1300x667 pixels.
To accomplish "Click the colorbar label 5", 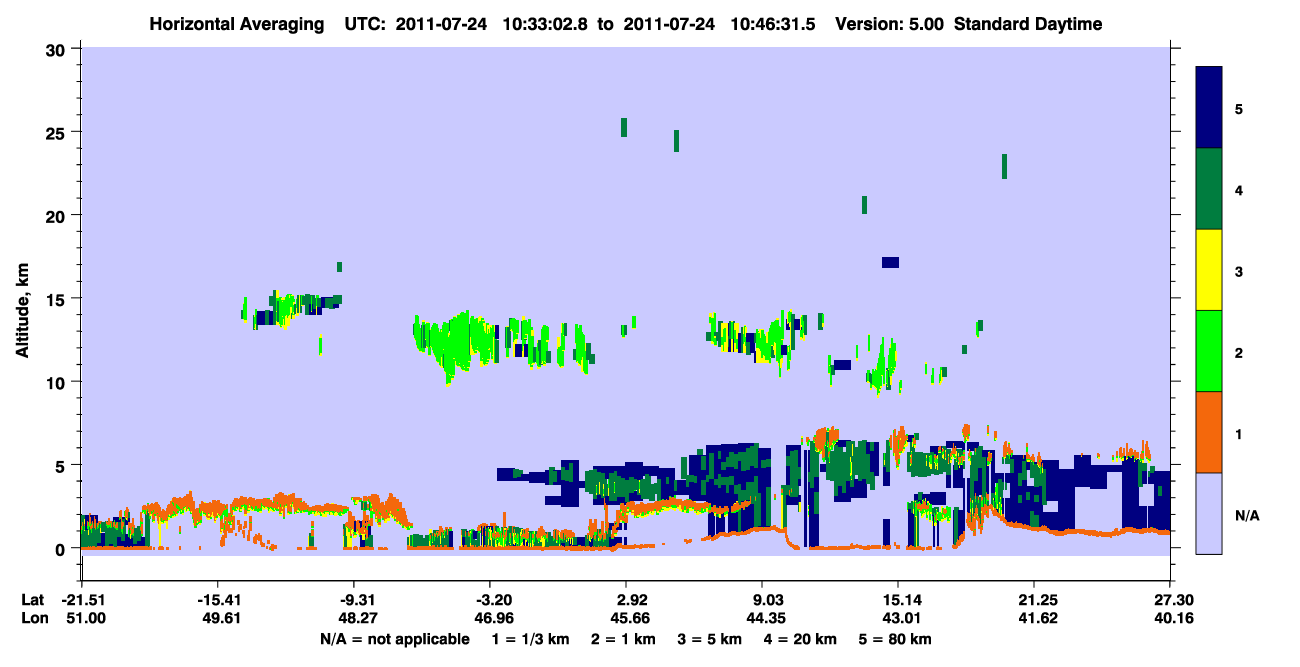I will [1240, 108].
